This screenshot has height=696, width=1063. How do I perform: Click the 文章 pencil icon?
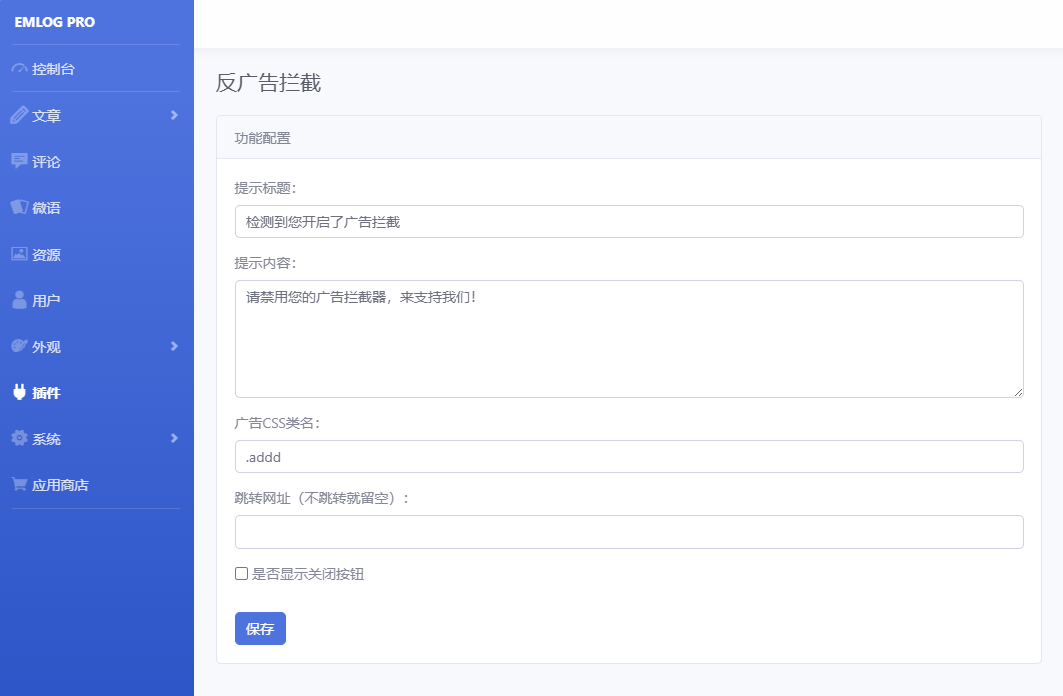click(19, 115)
